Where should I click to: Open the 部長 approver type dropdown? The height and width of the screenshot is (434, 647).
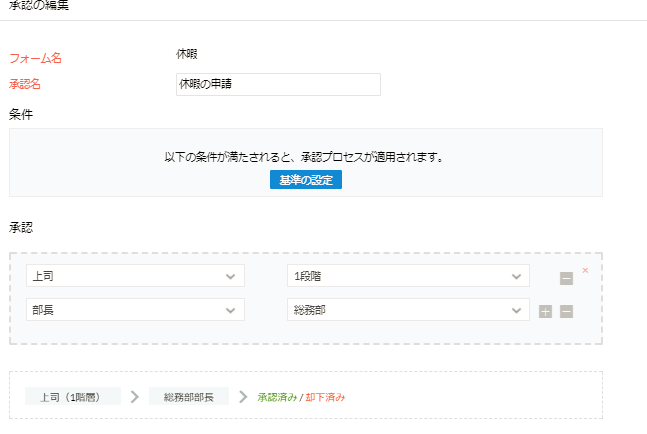pos(135,309)
